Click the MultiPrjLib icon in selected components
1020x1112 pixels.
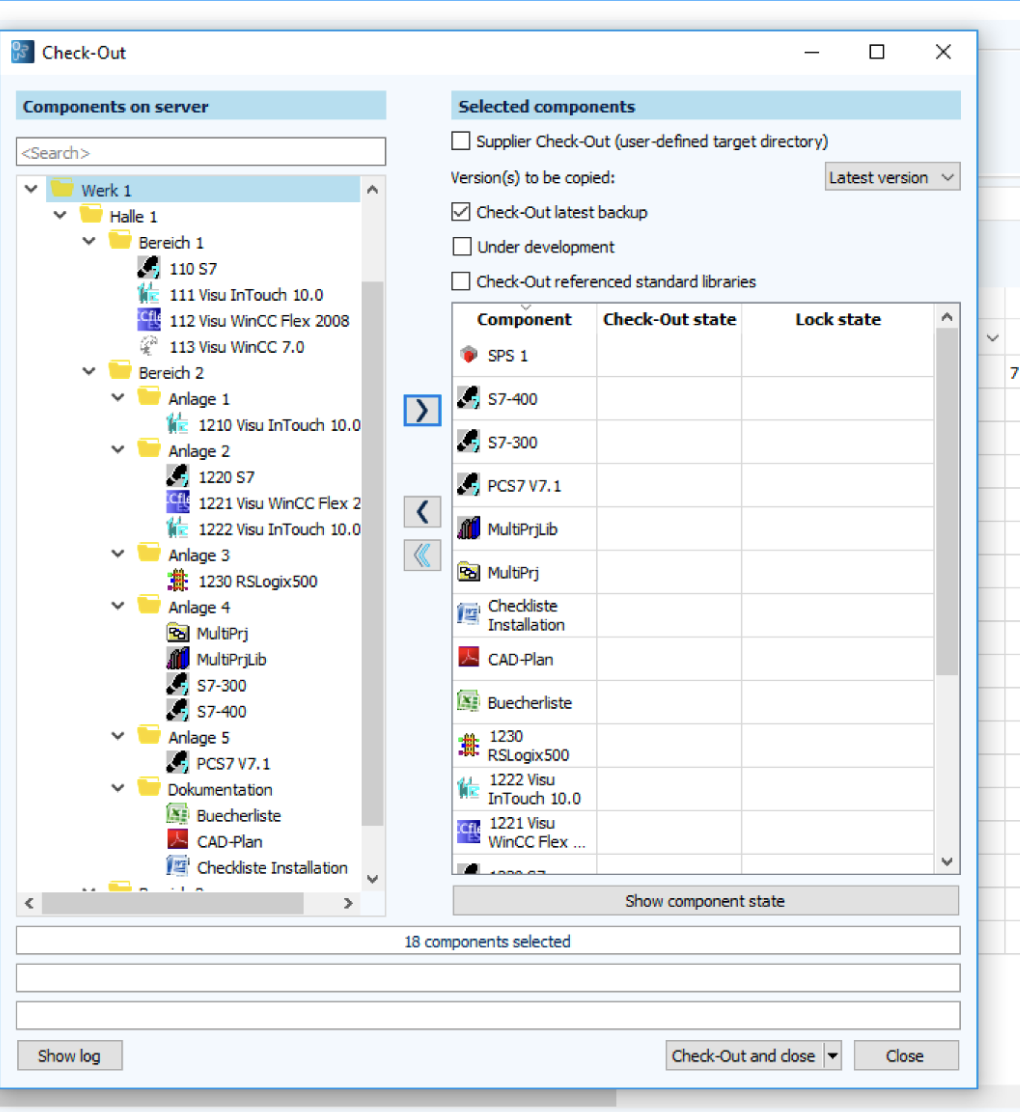468,528
